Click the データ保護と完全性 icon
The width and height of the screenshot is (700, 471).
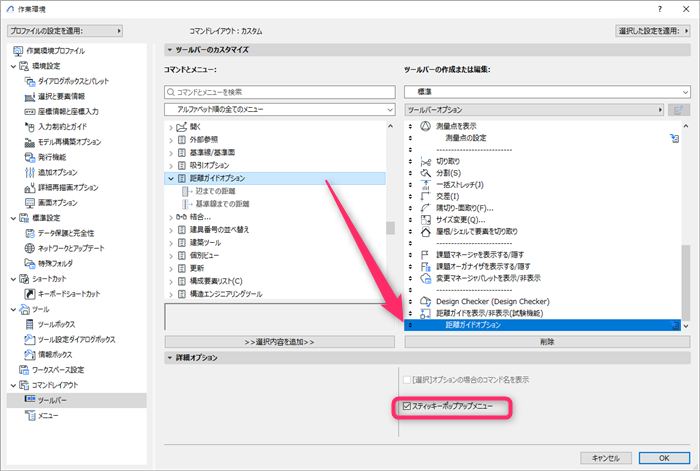pyautogui.click(x=30, y=233)
